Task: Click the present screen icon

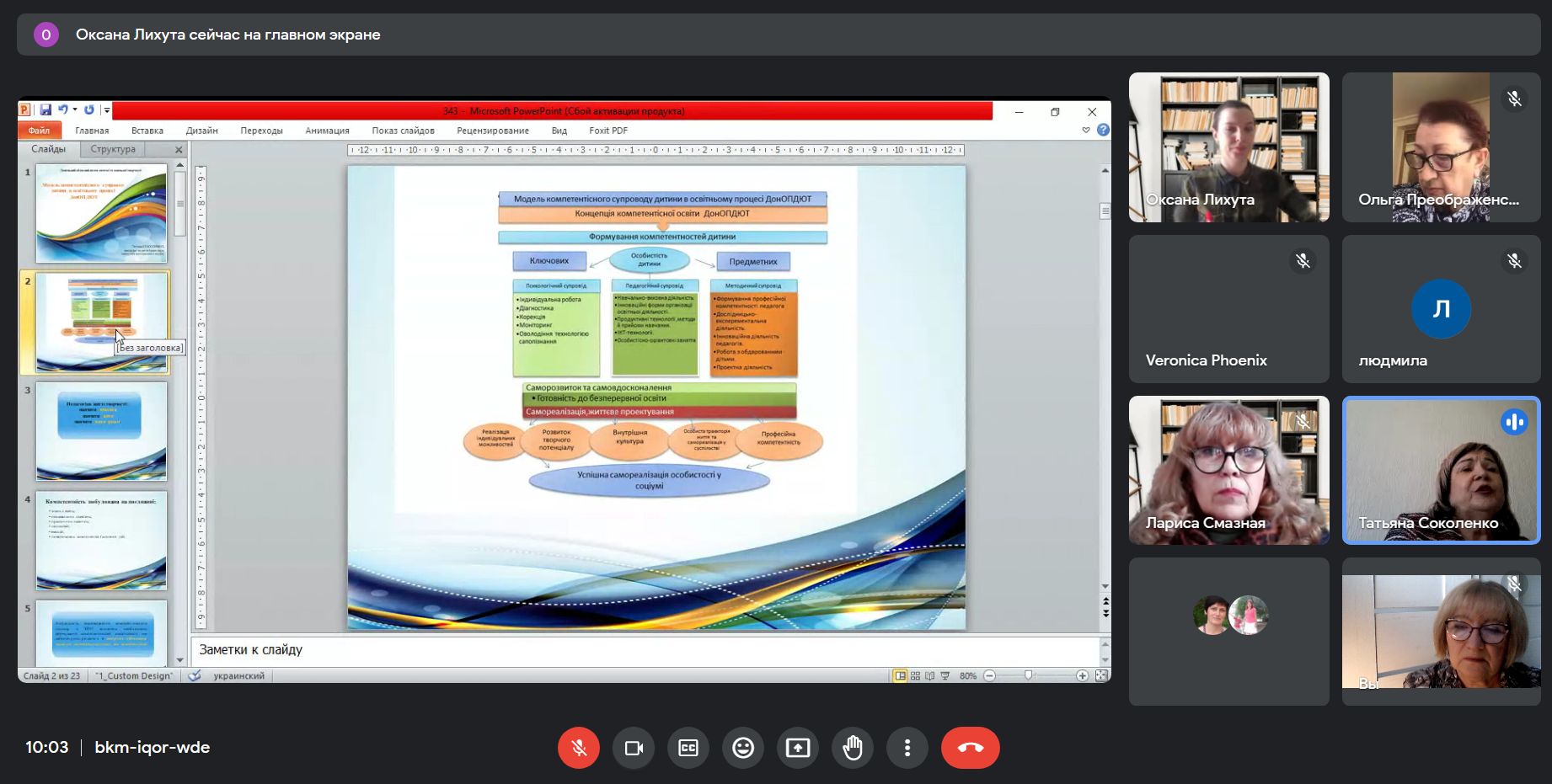Action: 798,748
